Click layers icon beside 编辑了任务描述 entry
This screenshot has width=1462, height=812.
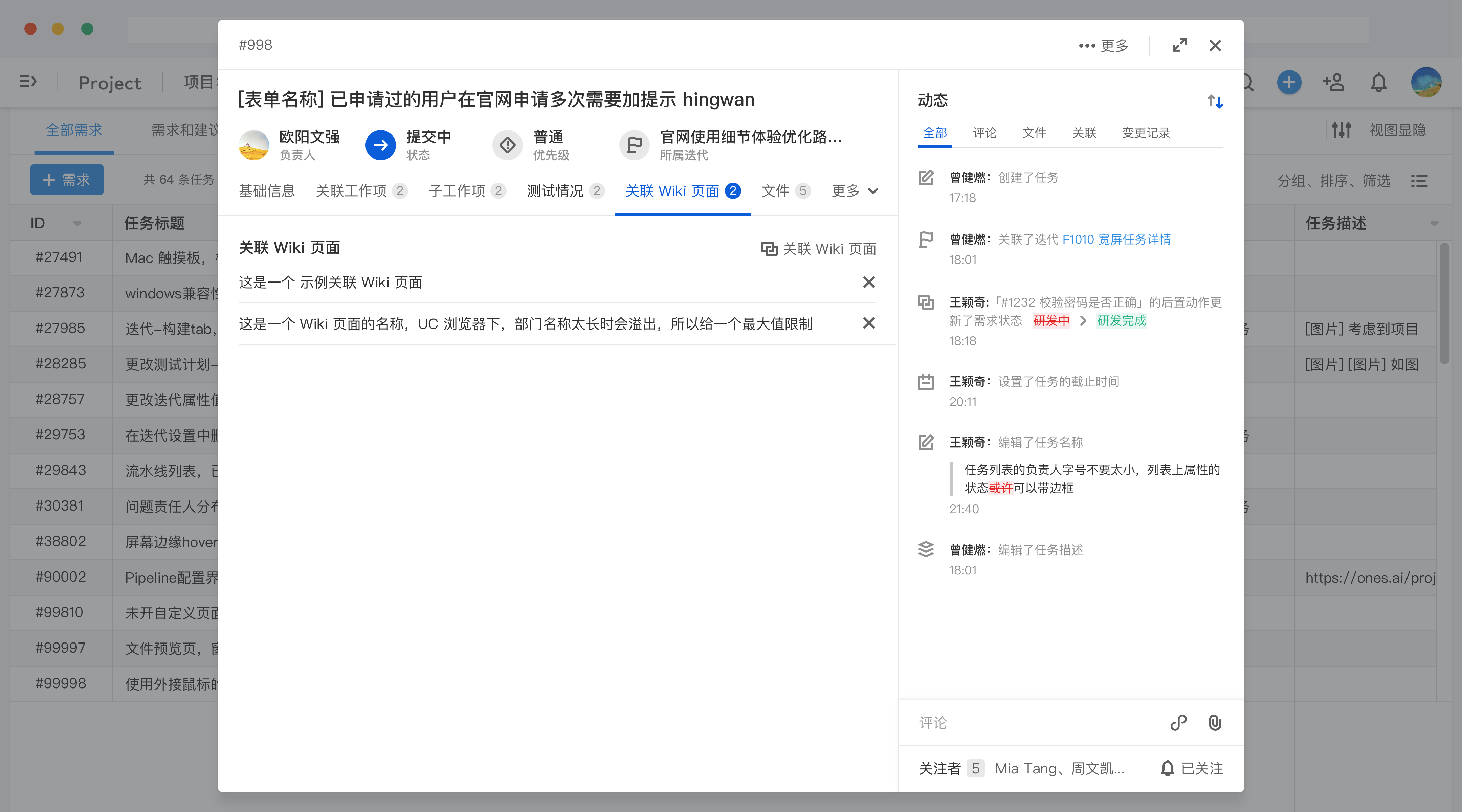coord(926,549)
